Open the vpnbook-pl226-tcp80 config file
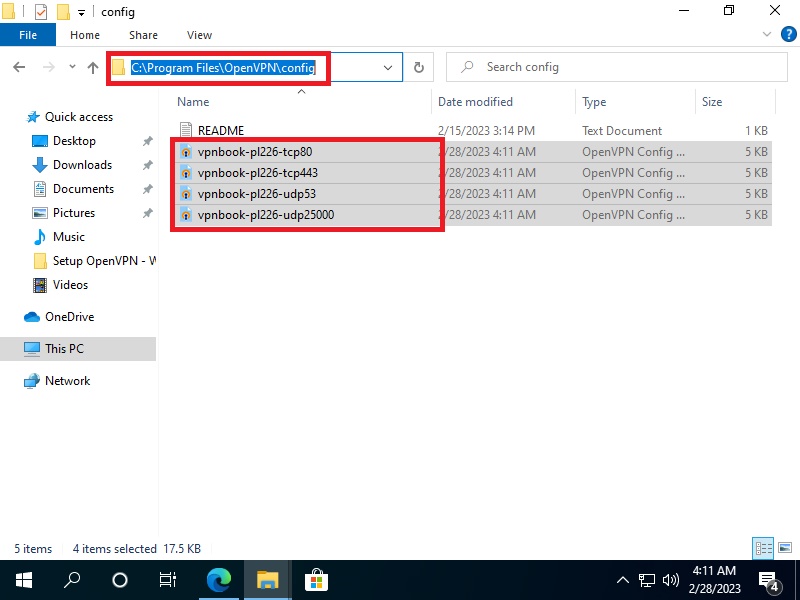 255,152
